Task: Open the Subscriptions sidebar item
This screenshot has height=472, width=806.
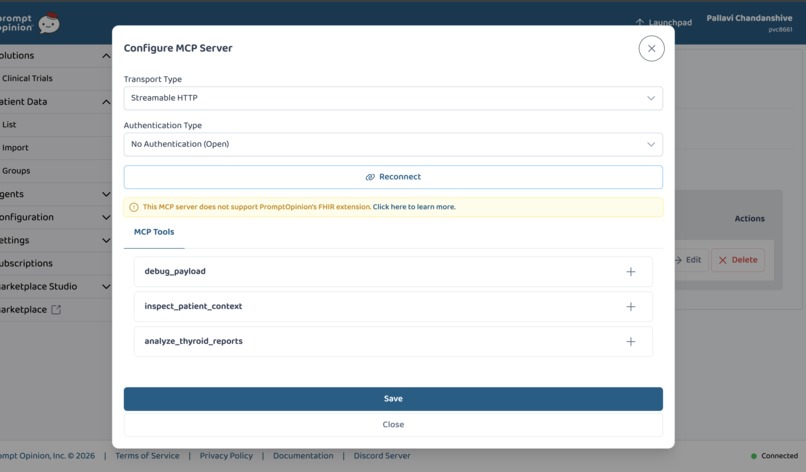Action: pyautogui.click(x=26, y=263)
